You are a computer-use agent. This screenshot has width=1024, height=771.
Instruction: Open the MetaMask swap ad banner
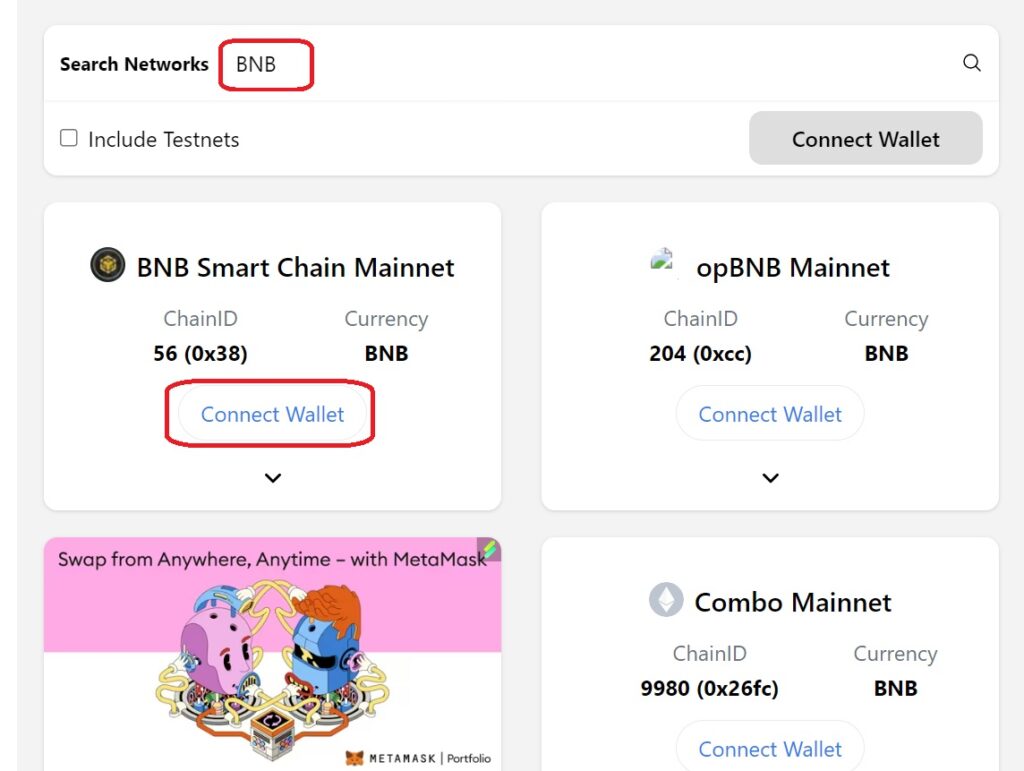click(272, 653)
